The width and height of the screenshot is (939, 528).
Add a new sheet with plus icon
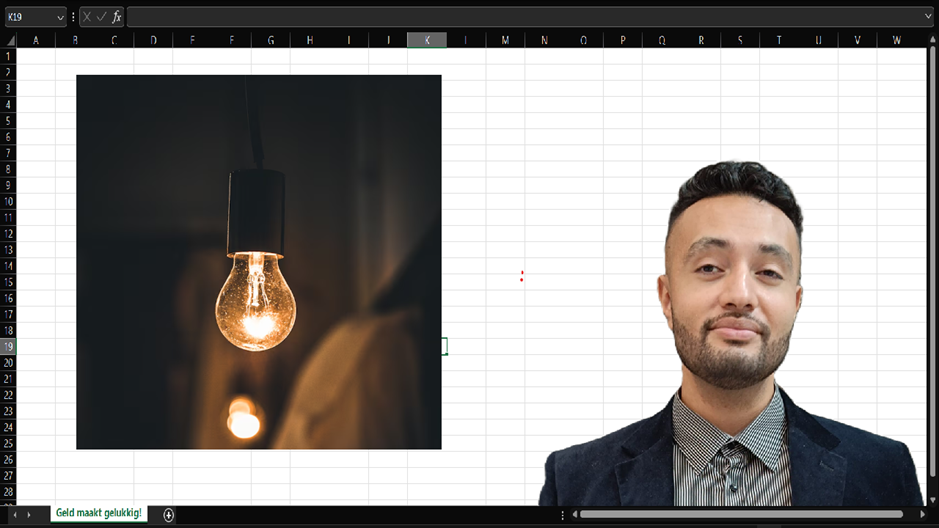click(169, 514)
